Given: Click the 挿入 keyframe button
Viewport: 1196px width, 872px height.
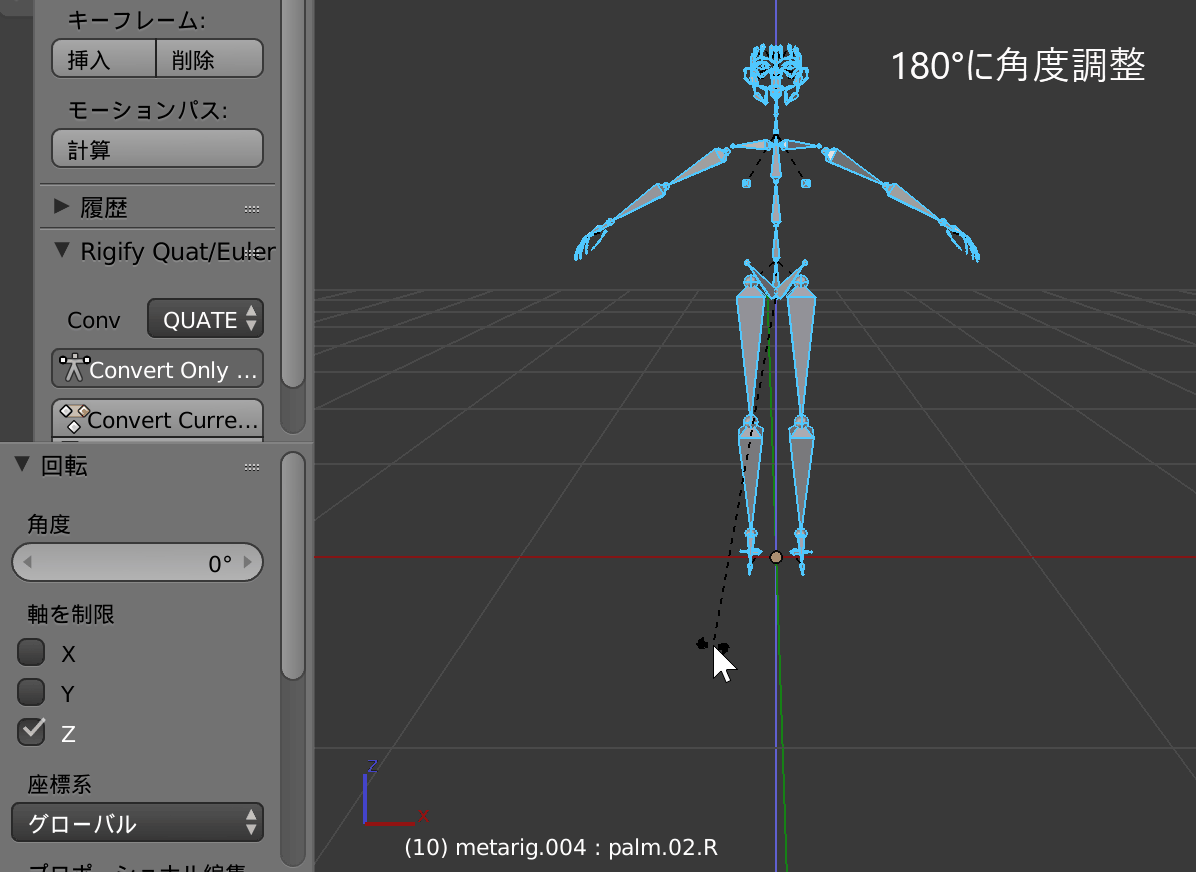Looking at the screenshot, I should click(102, 58).
